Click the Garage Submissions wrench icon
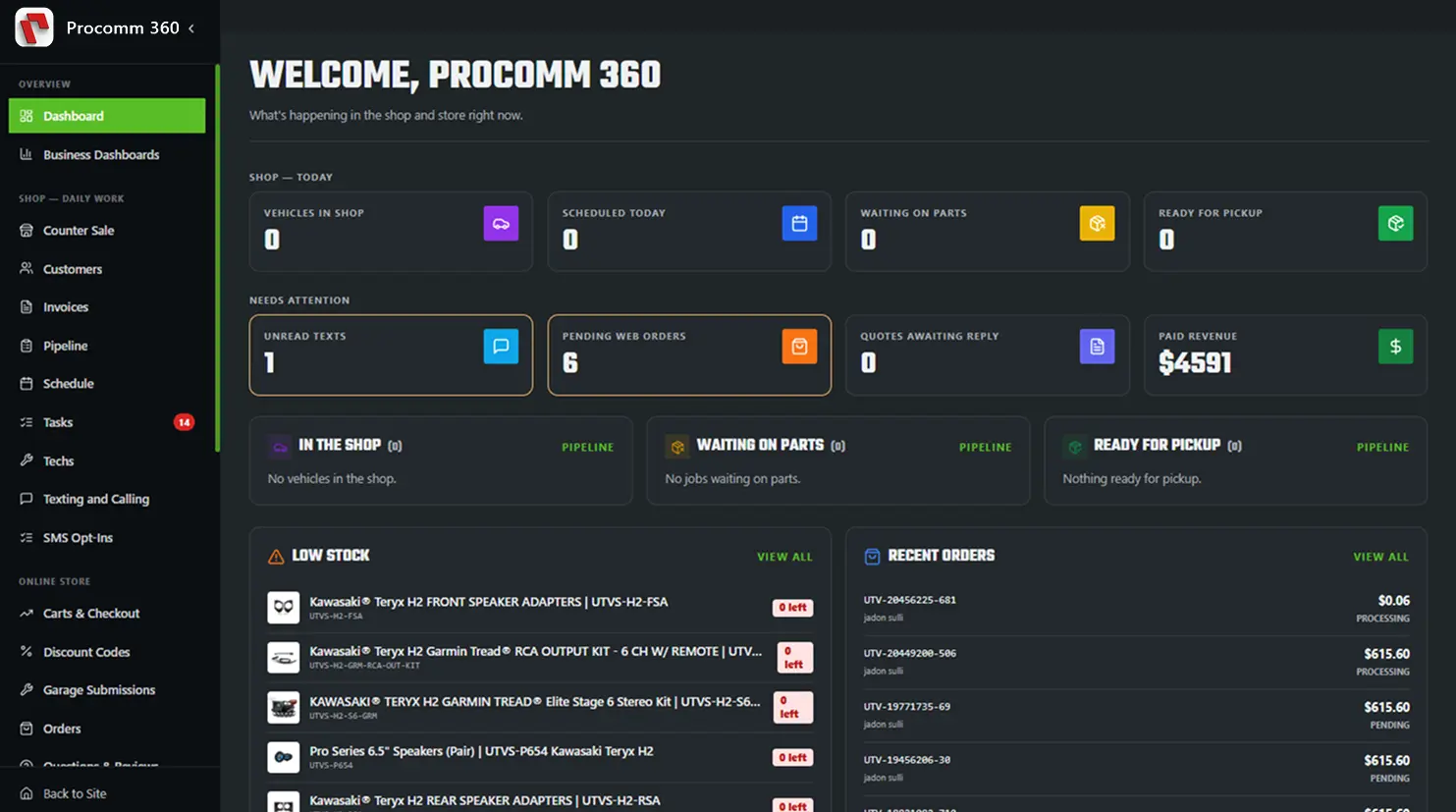This screenshot has height=812, width=1456. 27,690
